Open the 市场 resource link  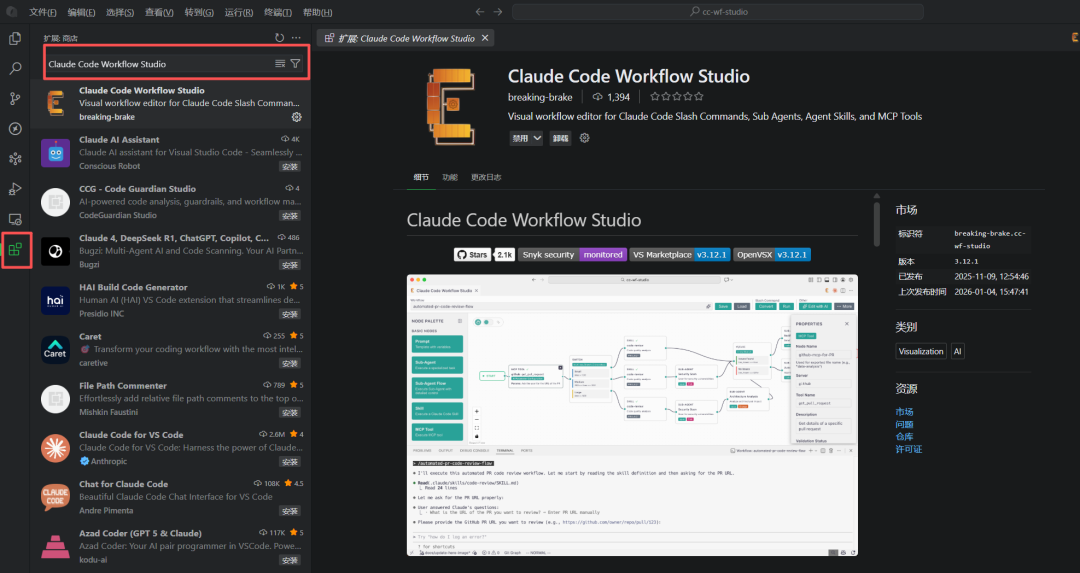tap(904, 412)
